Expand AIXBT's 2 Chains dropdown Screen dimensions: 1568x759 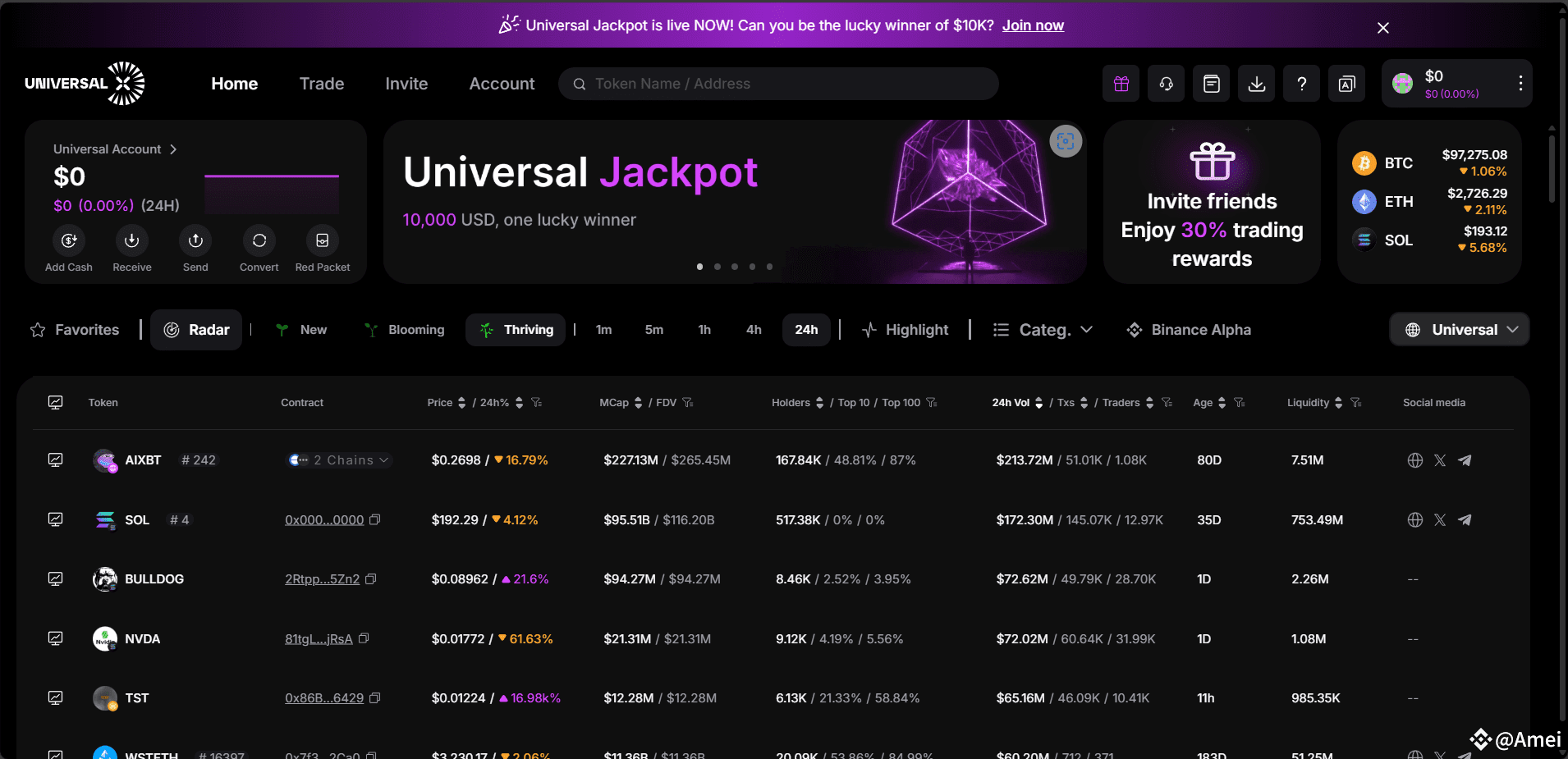pyautogui.click(x=339, y=460)
